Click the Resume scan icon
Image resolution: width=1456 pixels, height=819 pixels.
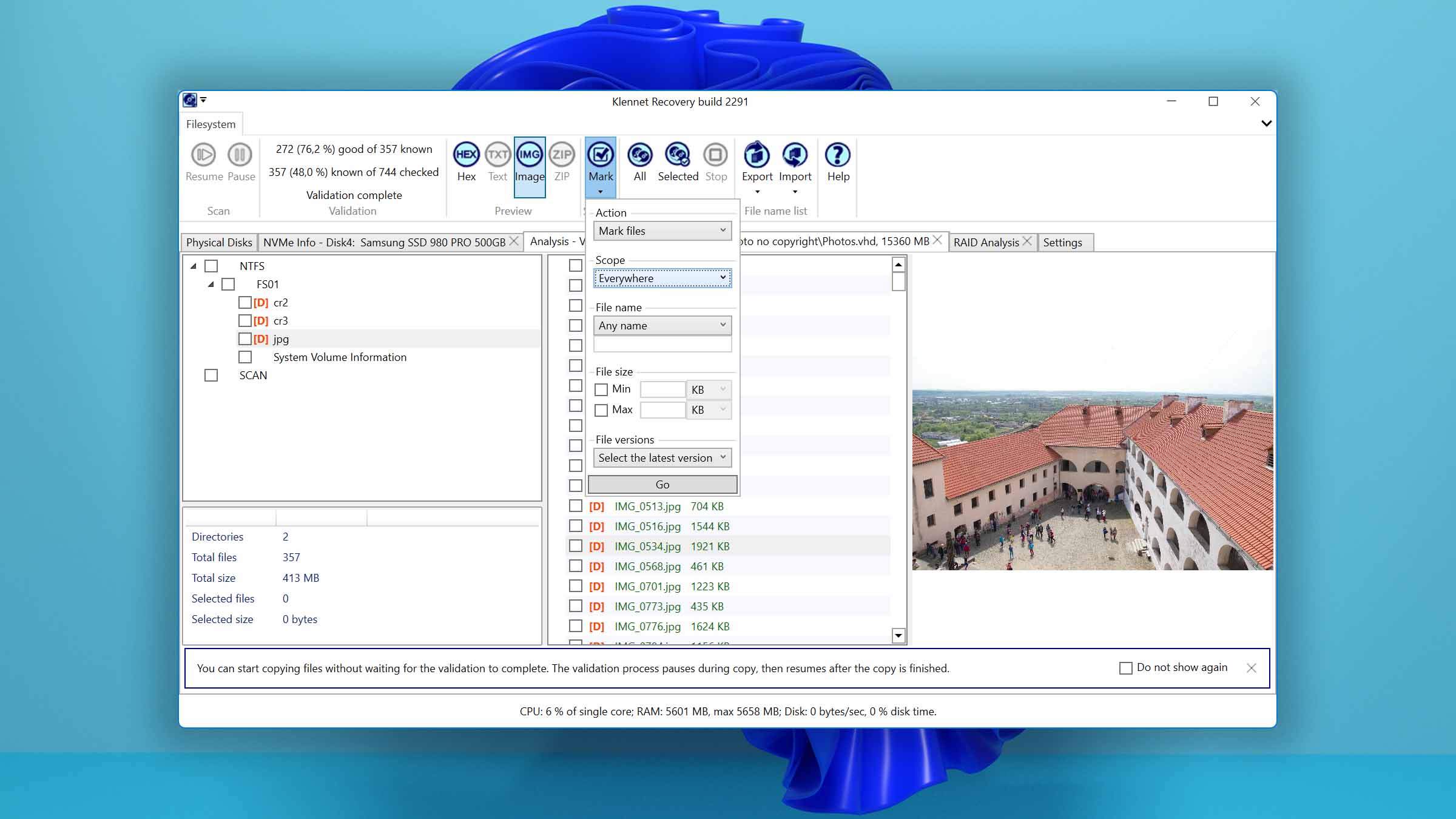pos(204,155)
